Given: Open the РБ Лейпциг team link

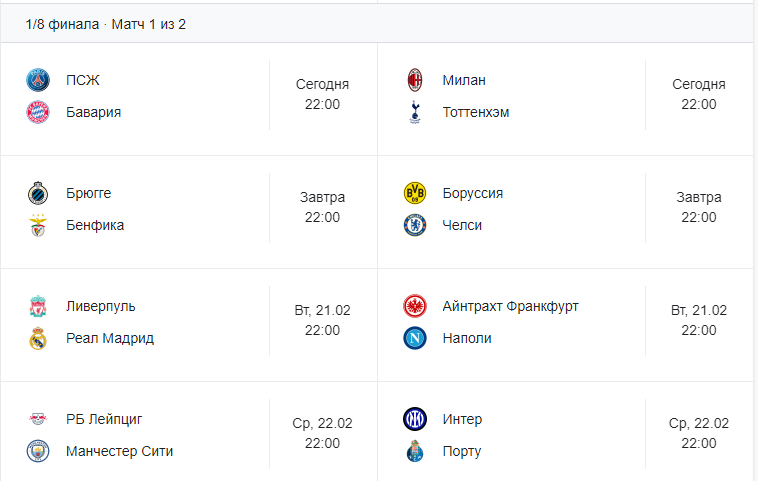Looking at the screenshot, I should pos(110,419).
